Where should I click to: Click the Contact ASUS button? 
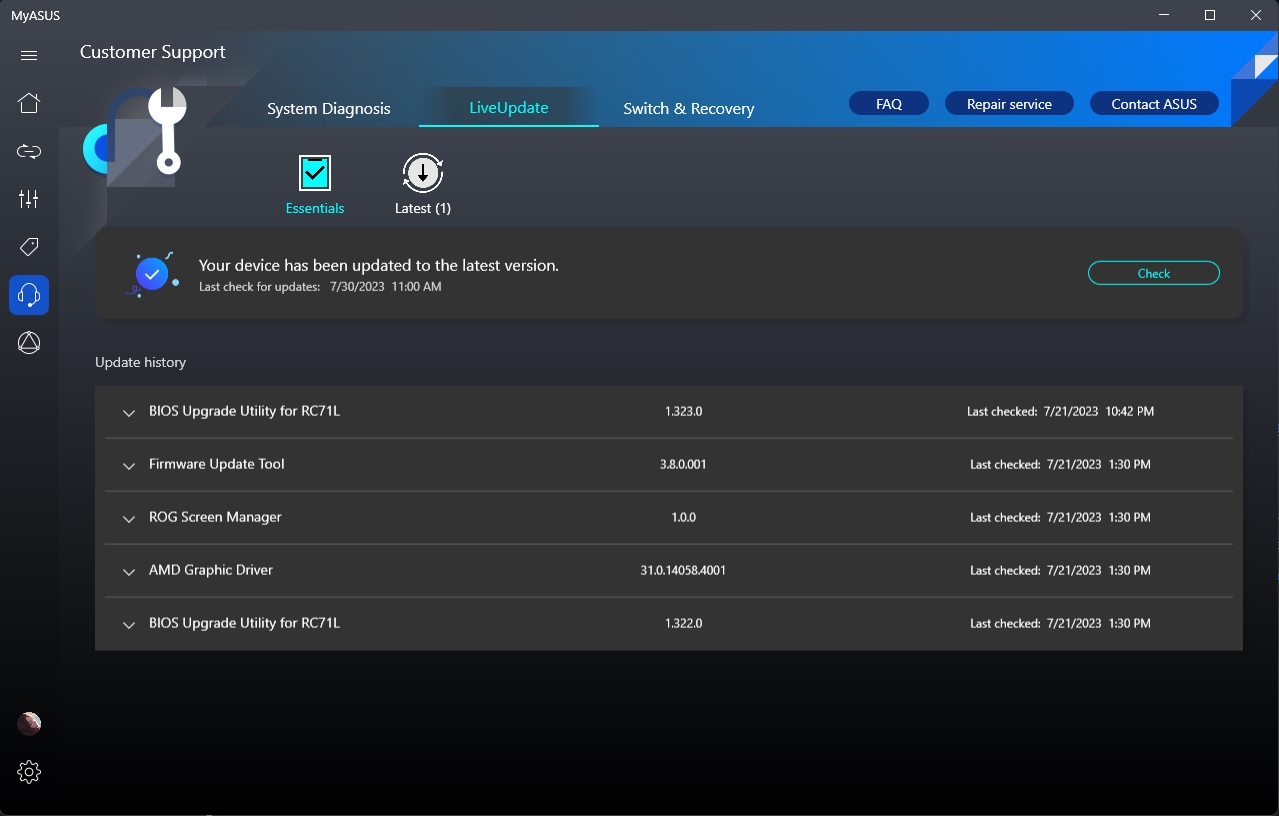point(1154,104)
